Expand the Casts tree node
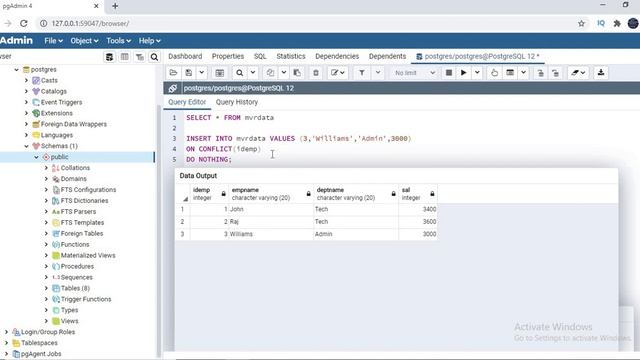The image size is (640, 360). pyautogui.click(x=27, y=80)
